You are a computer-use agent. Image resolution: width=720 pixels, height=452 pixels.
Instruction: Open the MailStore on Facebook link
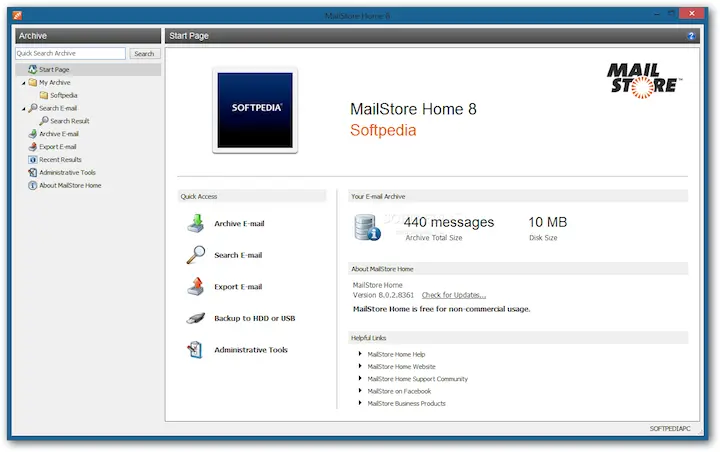[399, 391]
